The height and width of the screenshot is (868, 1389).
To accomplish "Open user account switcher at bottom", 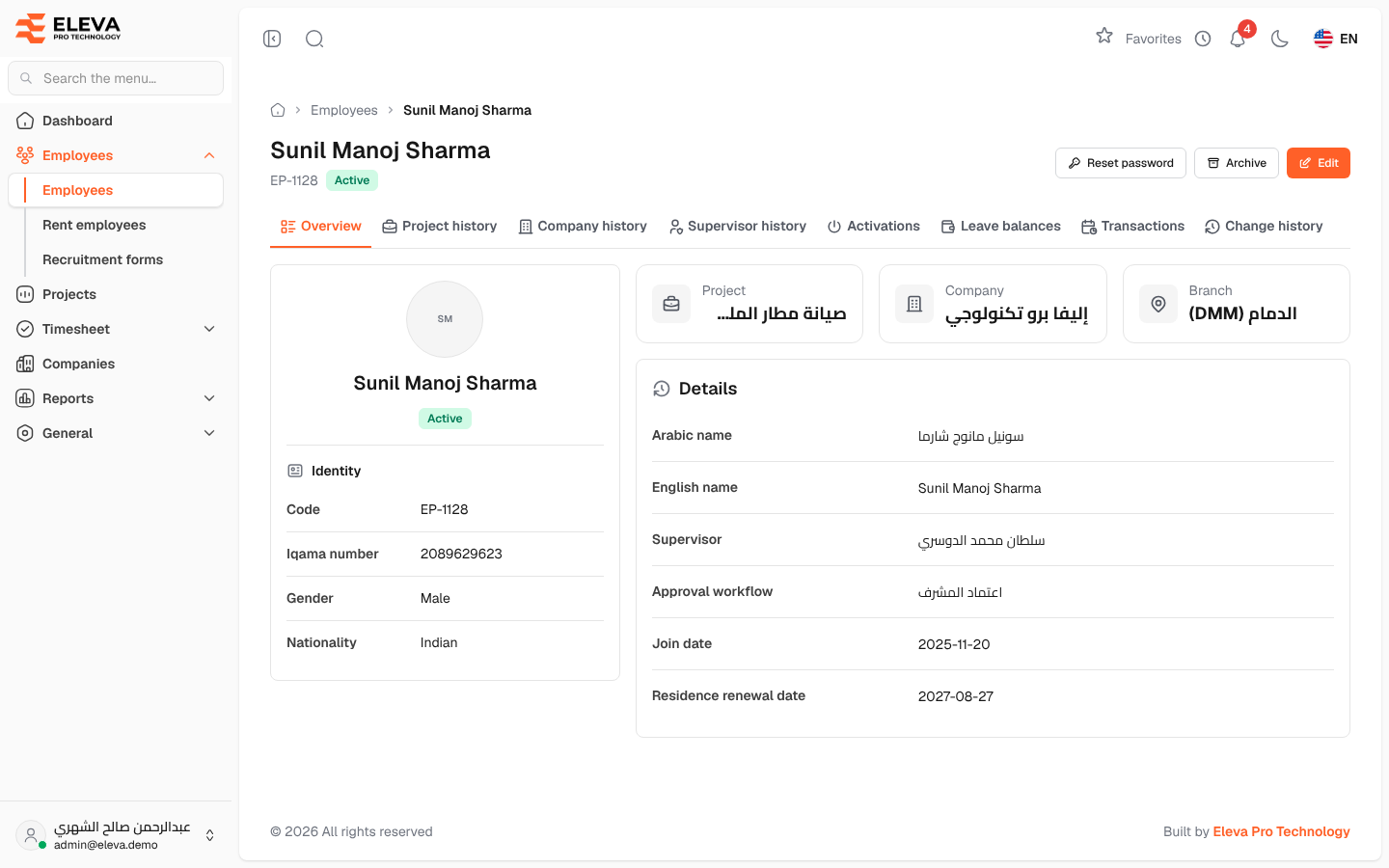I will [116, 835].
